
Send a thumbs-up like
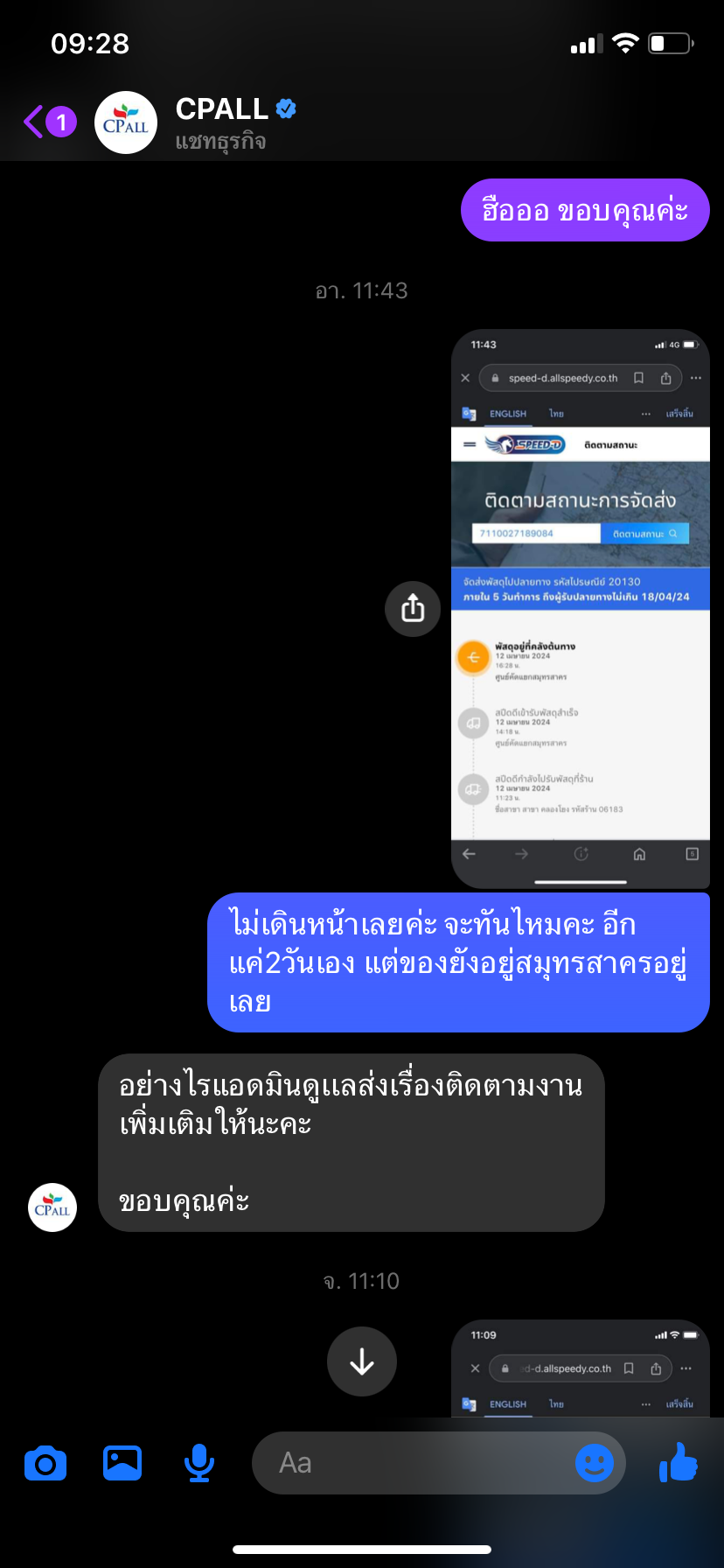point(679,1461)
